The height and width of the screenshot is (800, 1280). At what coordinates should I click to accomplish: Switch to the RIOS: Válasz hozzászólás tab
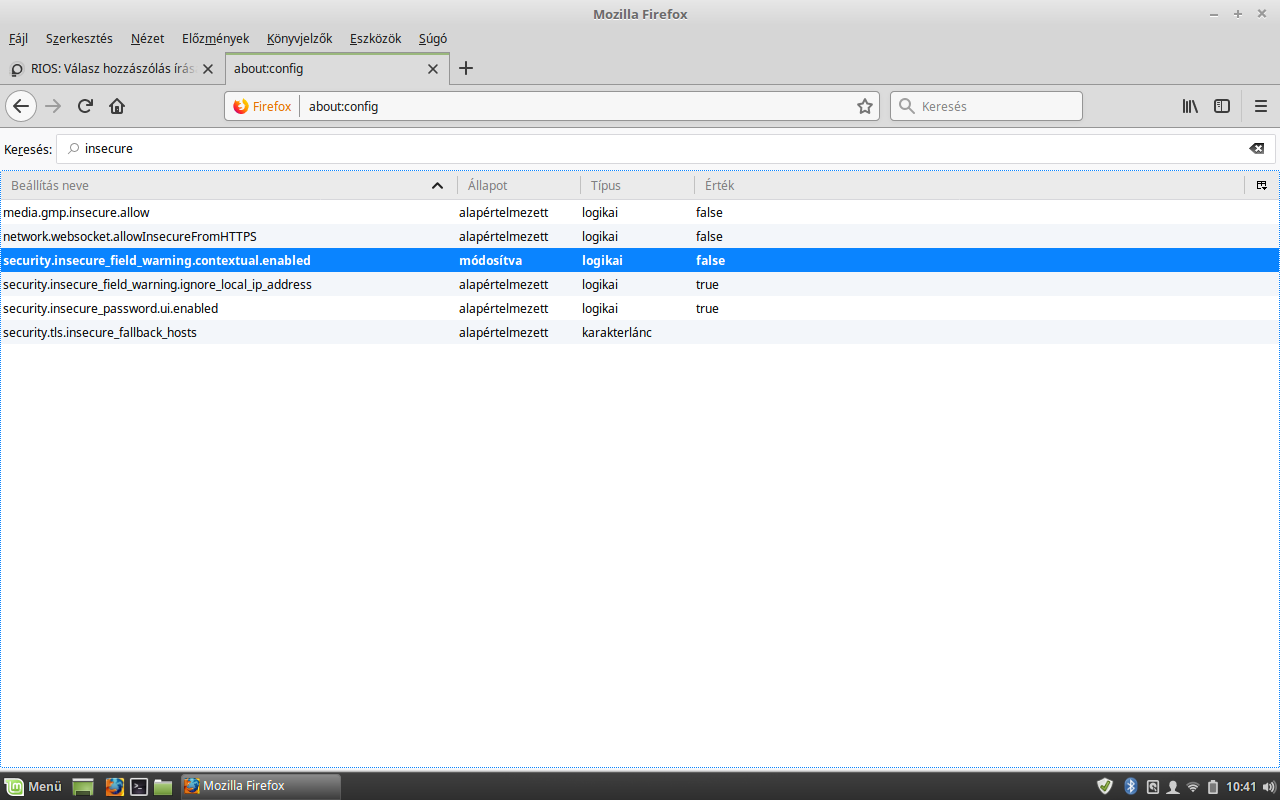click(112, 69)
